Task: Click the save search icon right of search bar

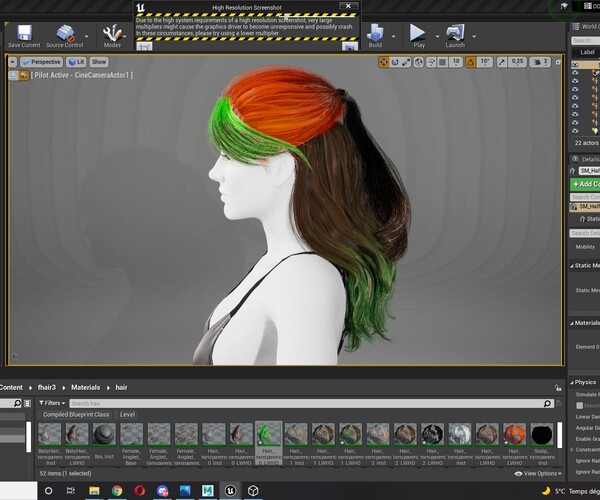Action: pyautogui.click(x=559, y=403)
